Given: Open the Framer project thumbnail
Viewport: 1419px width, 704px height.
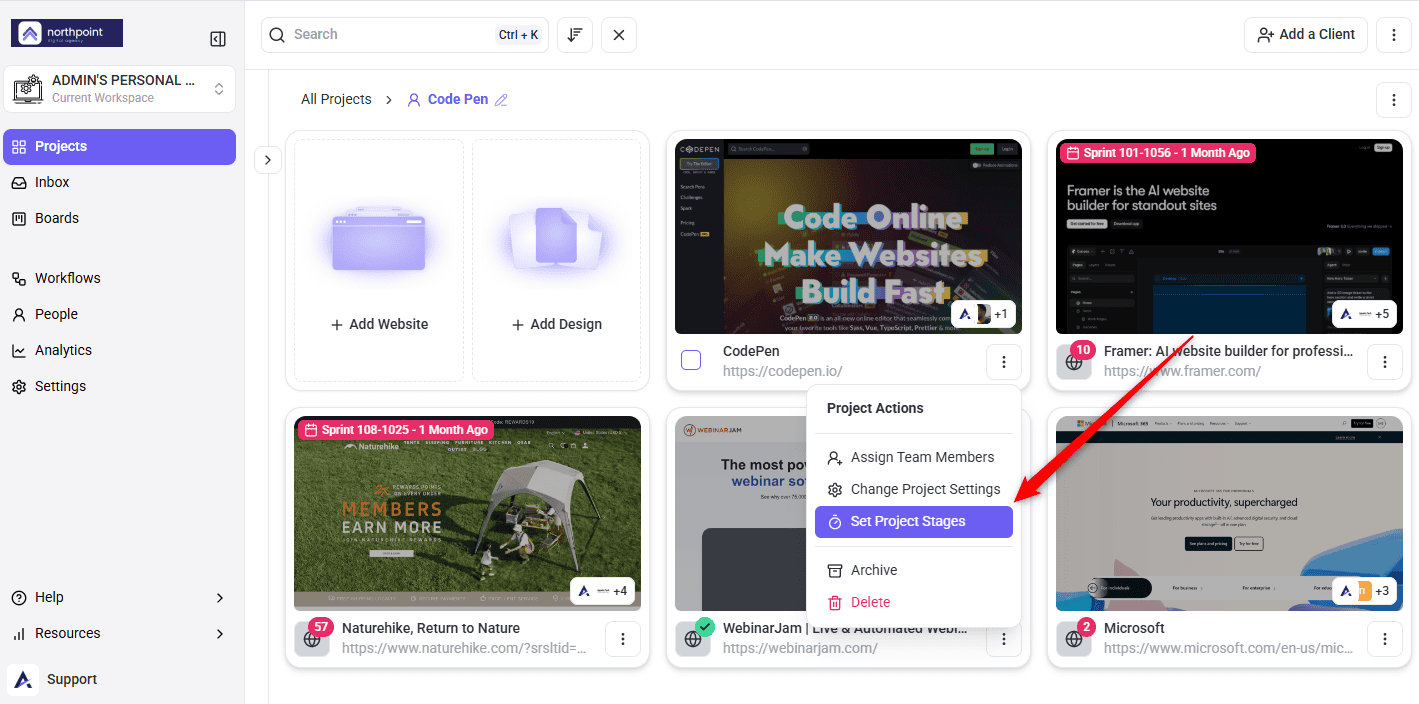Looking at the screenshot, I should 1229,236.
